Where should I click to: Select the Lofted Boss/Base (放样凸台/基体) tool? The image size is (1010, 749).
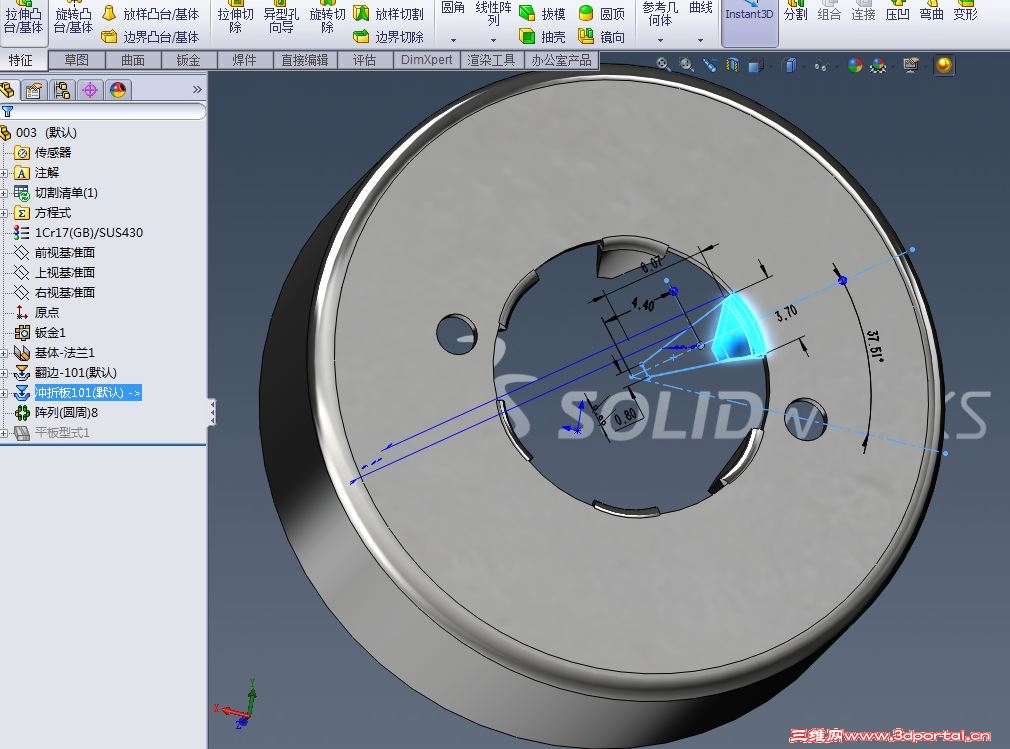point(151,14)
